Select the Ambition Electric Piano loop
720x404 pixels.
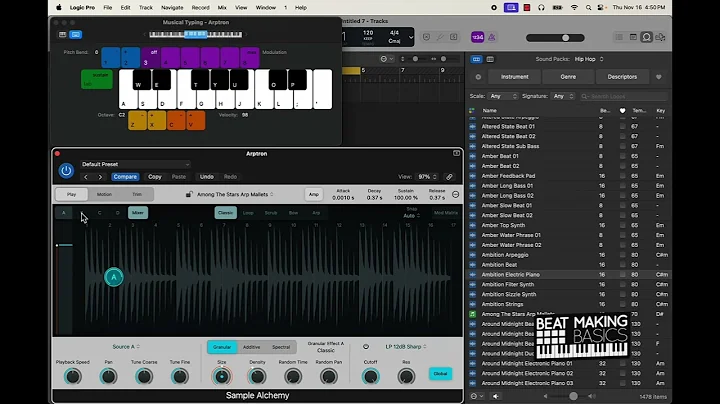pyautogui.click(x=568, y=275)
